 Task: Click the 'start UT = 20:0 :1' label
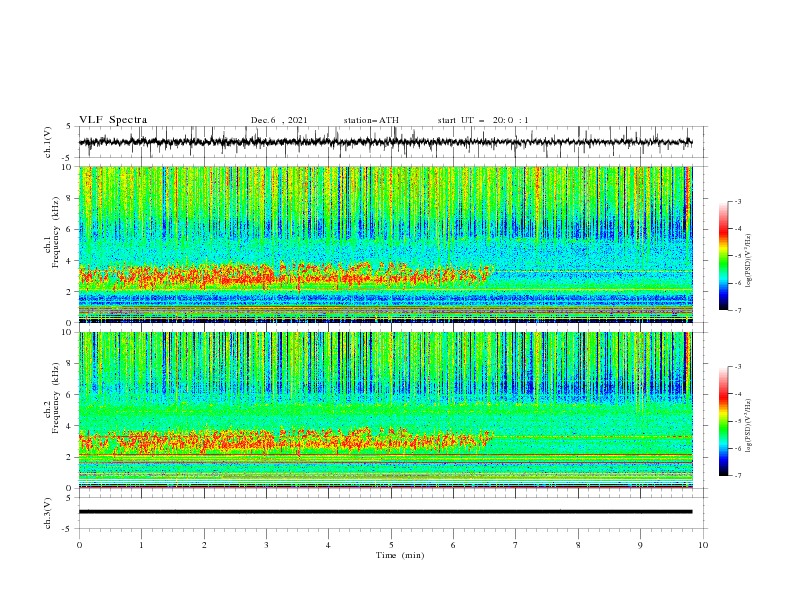[483, 120]
